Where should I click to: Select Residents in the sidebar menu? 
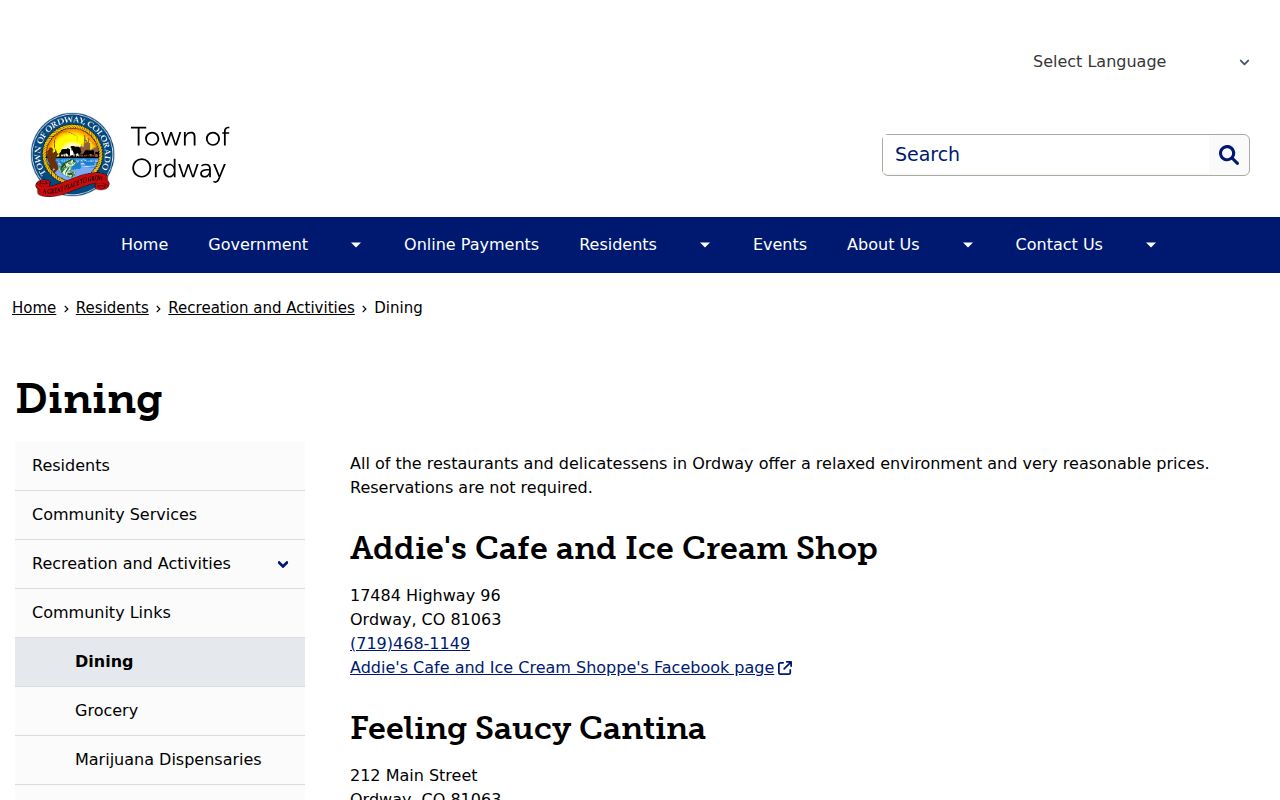160,466
